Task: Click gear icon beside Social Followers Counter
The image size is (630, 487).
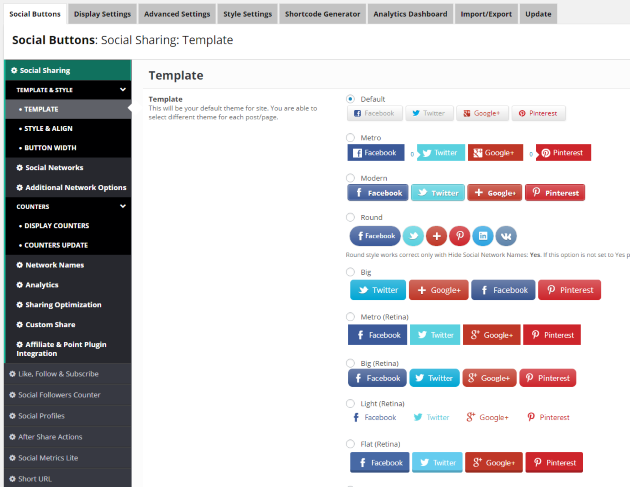Action: (12, 395)
